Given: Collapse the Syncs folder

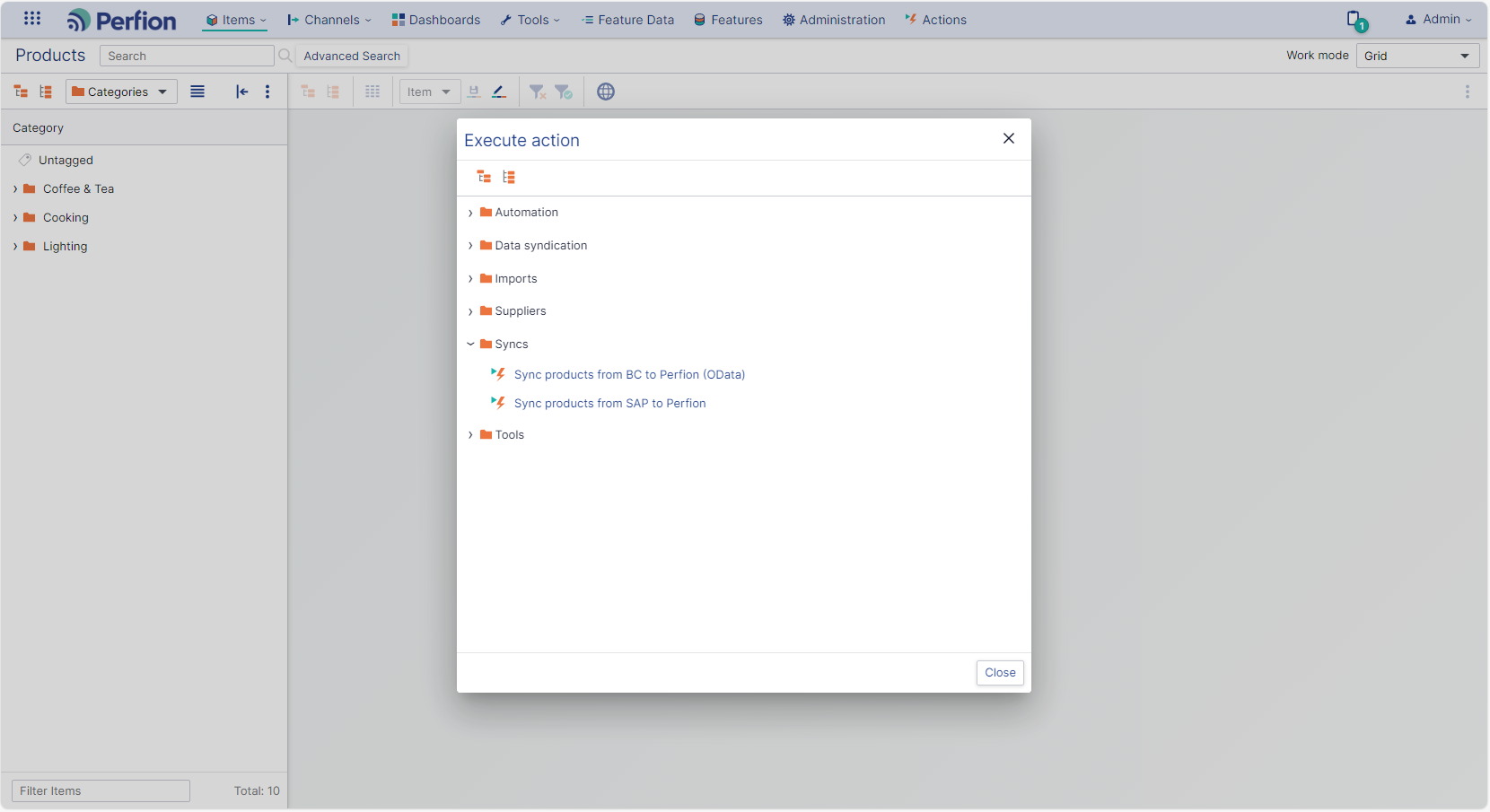Looking at the screenshot, I should click(x=470, y=345).
